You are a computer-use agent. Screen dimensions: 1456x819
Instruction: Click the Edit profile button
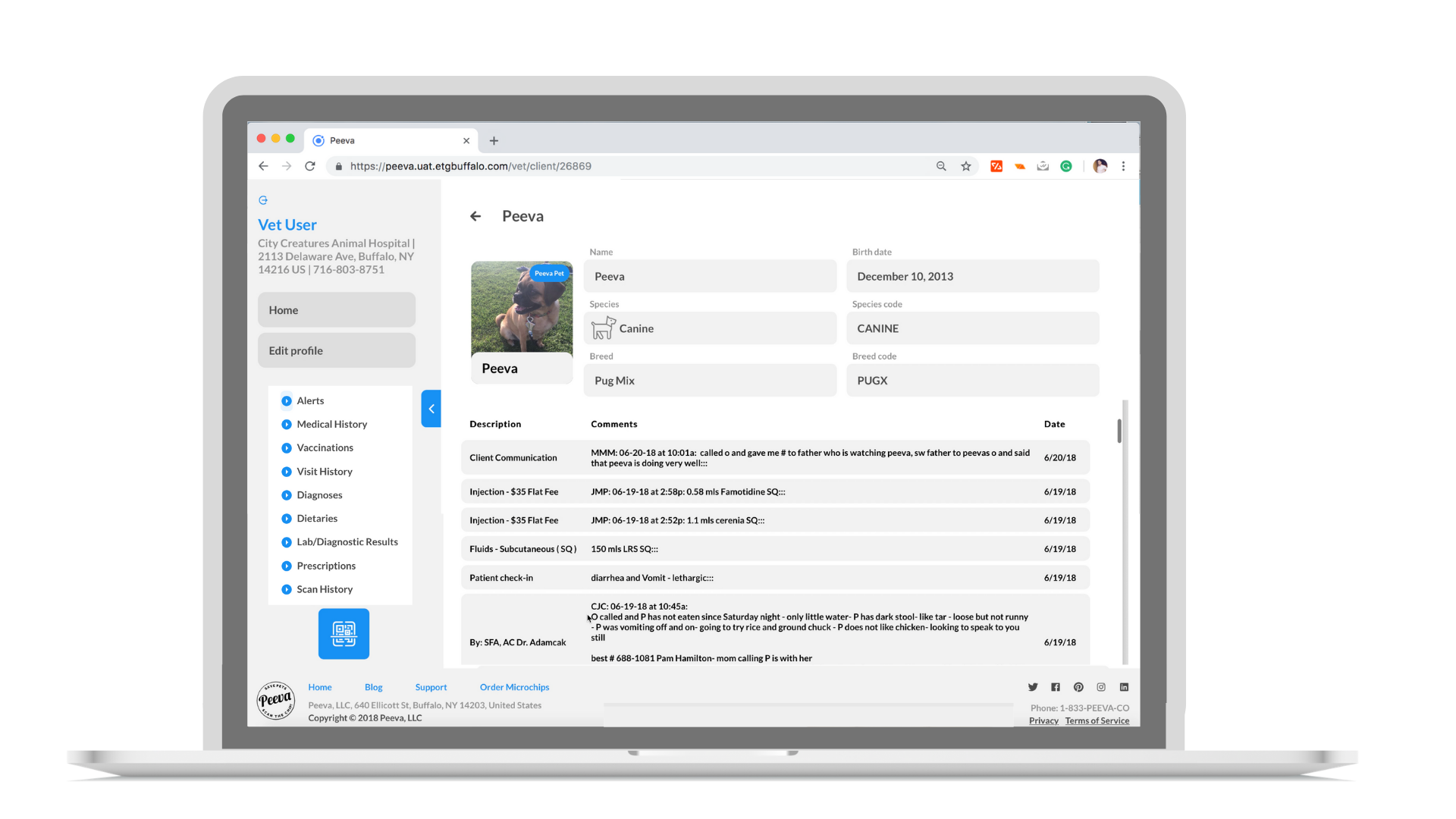[x=337, y=350]
